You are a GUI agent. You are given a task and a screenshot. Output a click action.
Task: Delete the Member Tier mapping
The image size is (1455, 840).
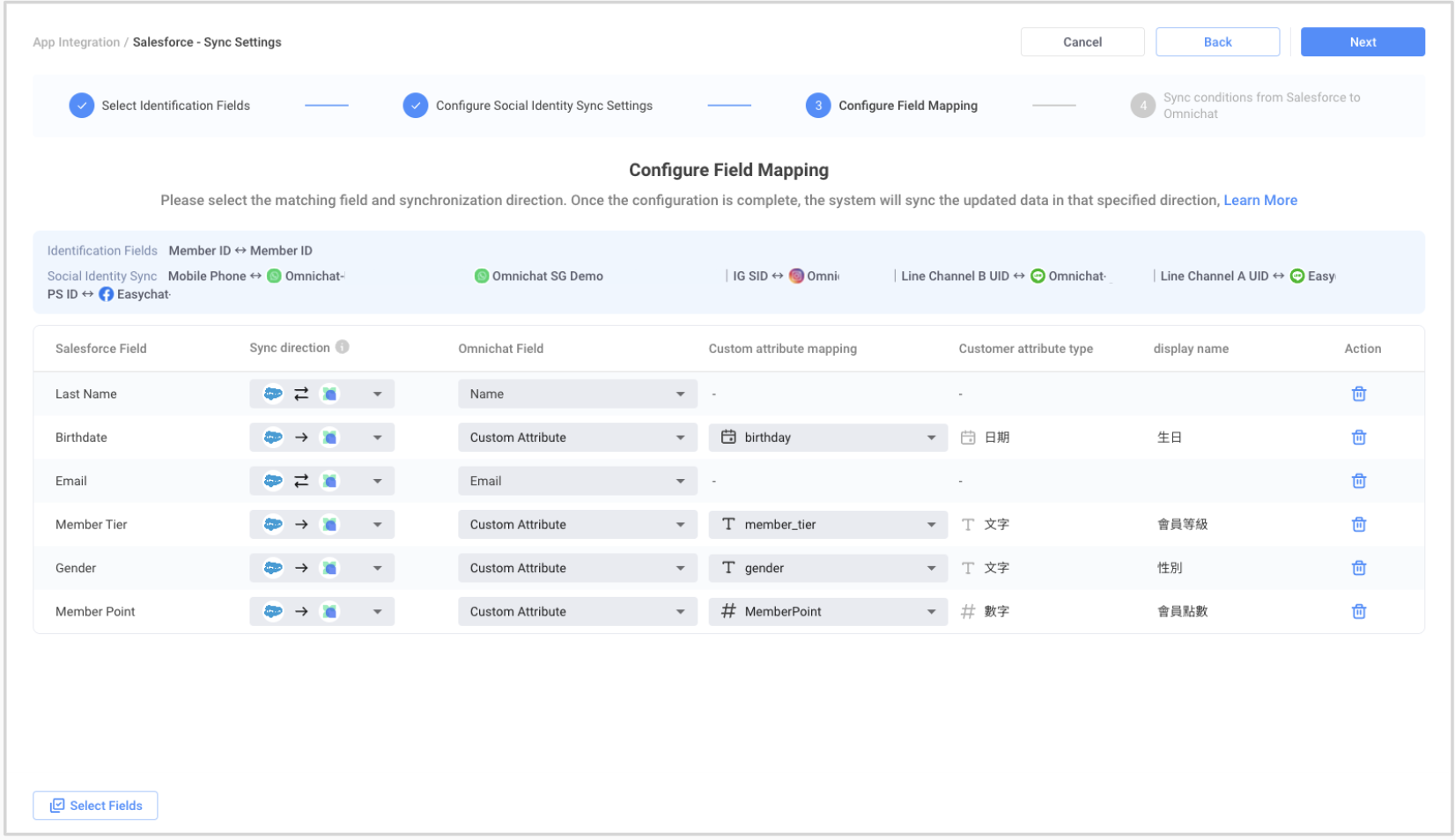click(x=1358, y=525)
